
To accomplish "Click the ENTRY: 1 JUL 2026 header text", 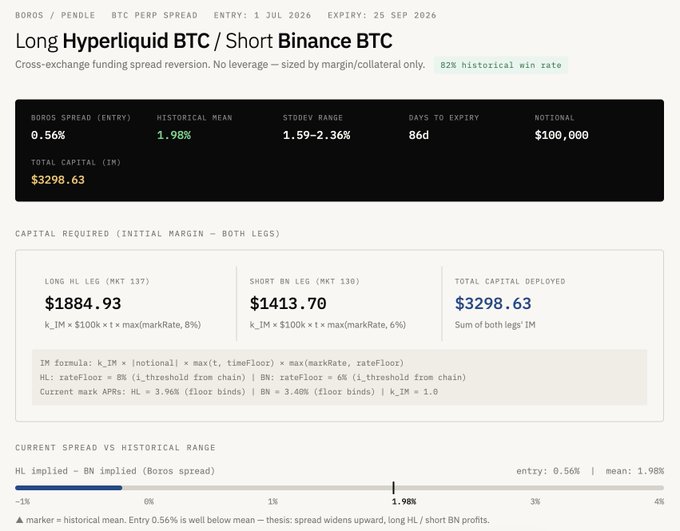I will click(x=262, y=15).
